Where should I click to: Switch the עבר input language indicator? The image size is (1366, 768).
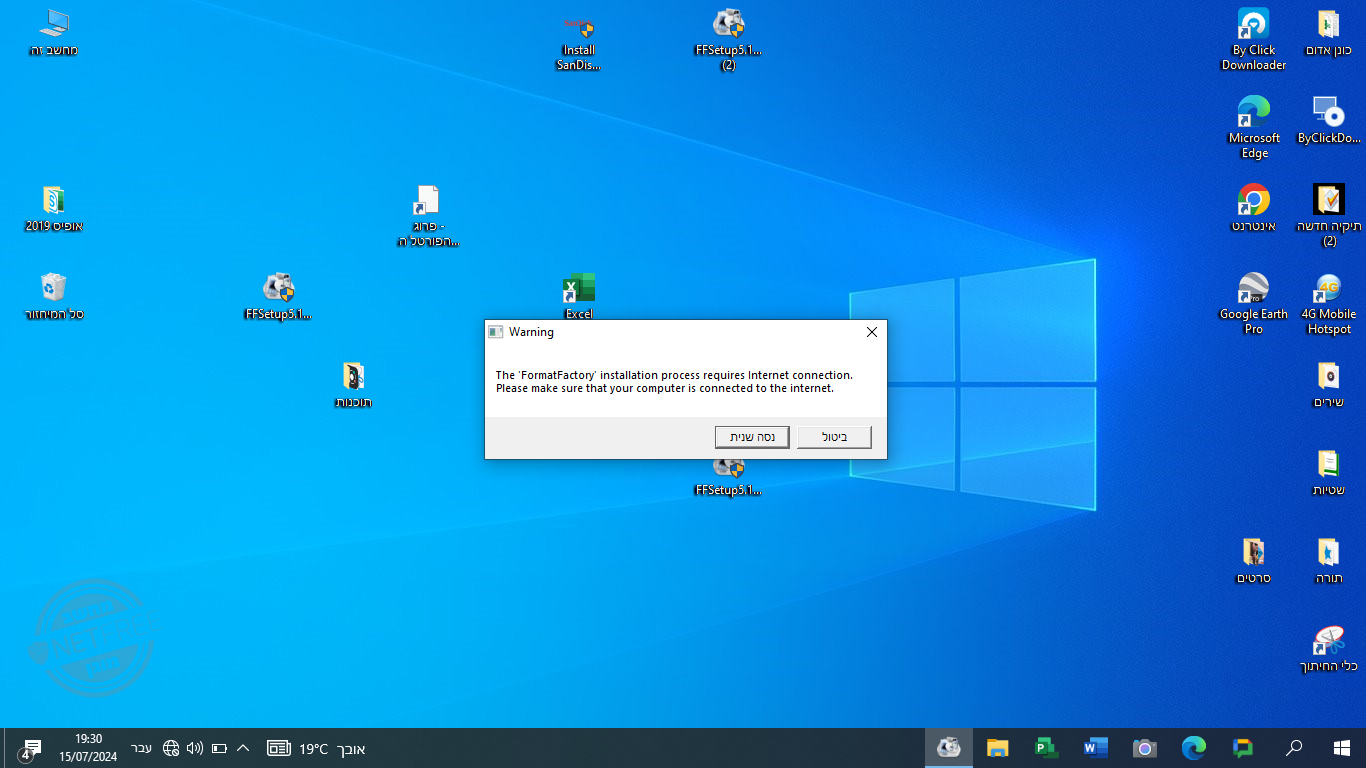click(142, 748)
